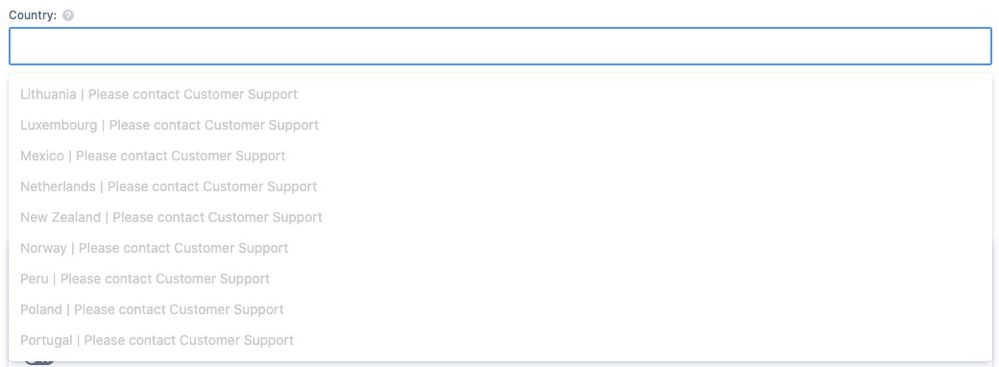Click the Lithuania Please contact Customer Support row
This screenshot has height=367, width=999.
(x=500, y=94)
